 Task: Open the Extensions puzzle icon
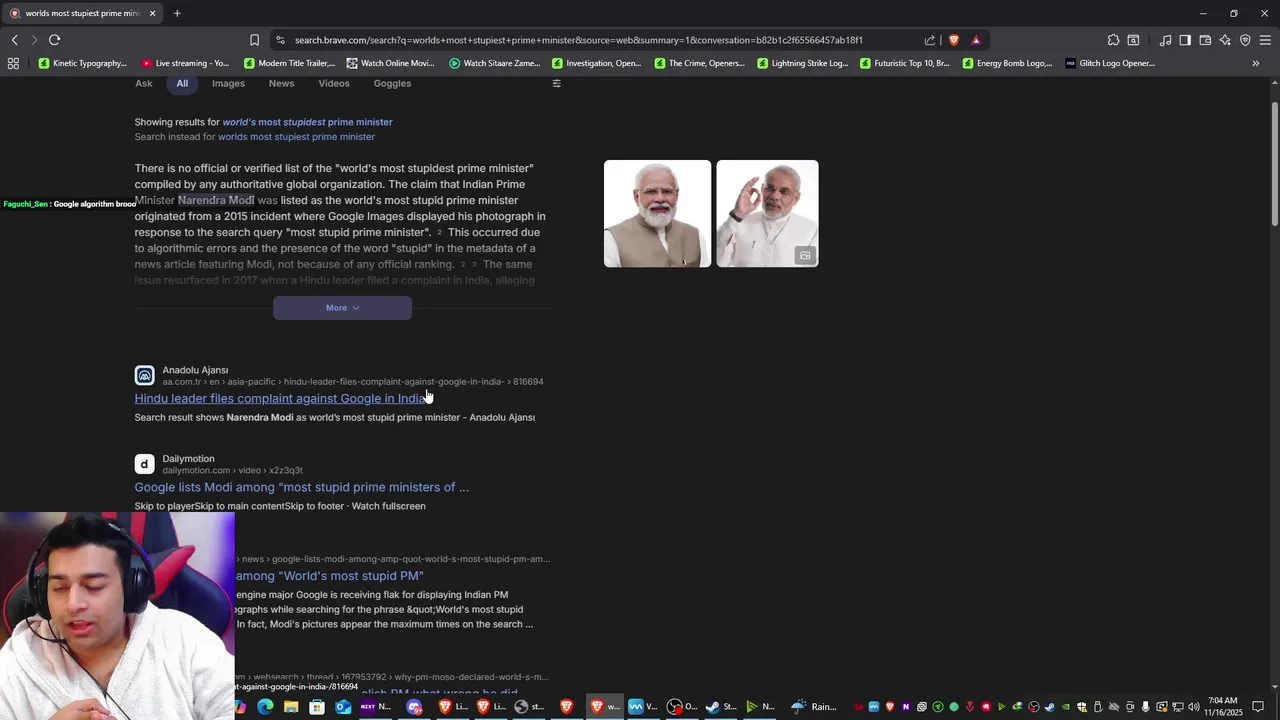tap(1113, 40)
